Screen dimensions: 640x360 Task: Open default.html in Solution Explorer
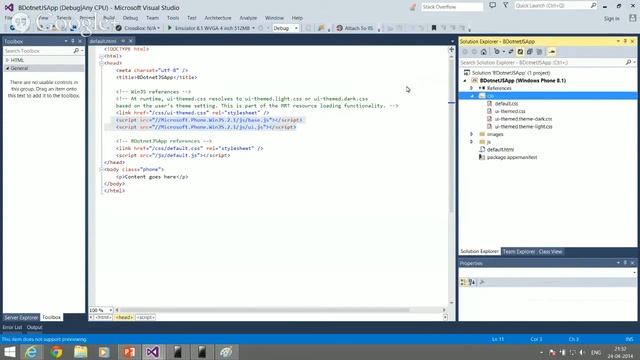tap(500, 149)
